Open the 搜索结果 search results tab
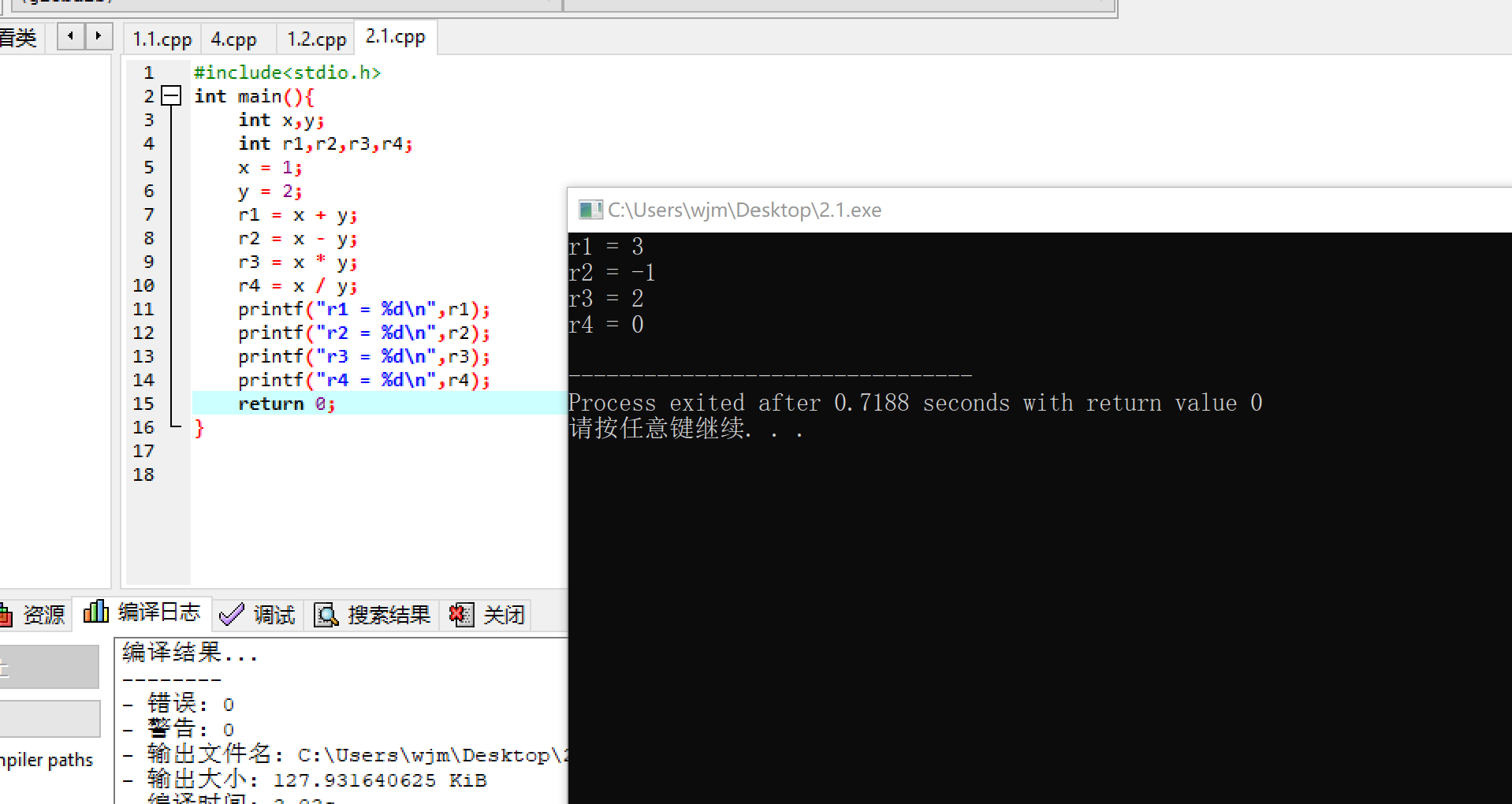 (372, 614)
